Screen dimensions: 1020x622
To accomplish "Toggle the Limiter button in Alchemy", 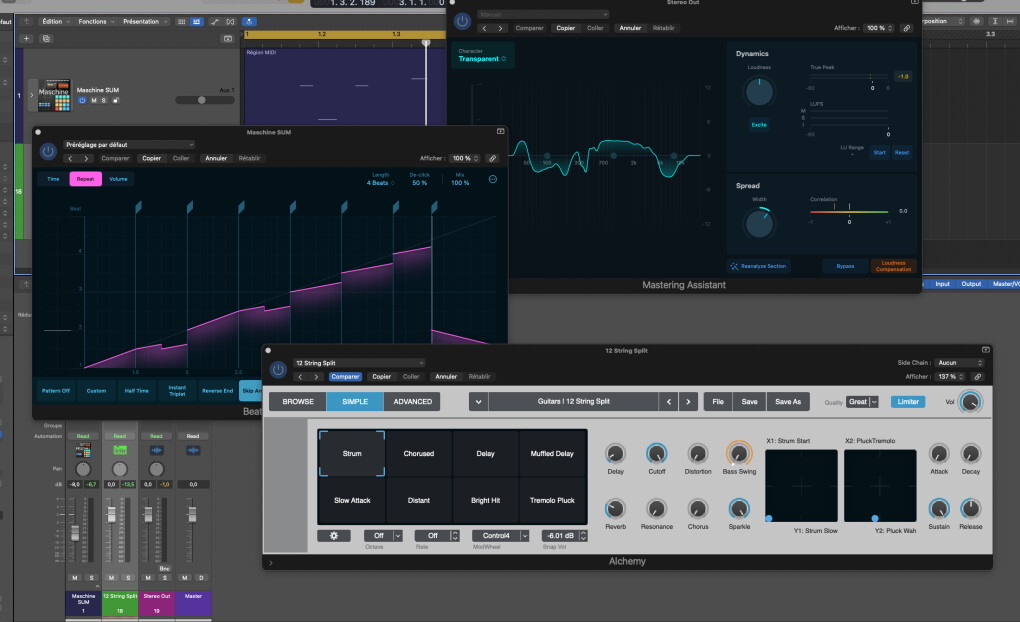I will (908, 401).
